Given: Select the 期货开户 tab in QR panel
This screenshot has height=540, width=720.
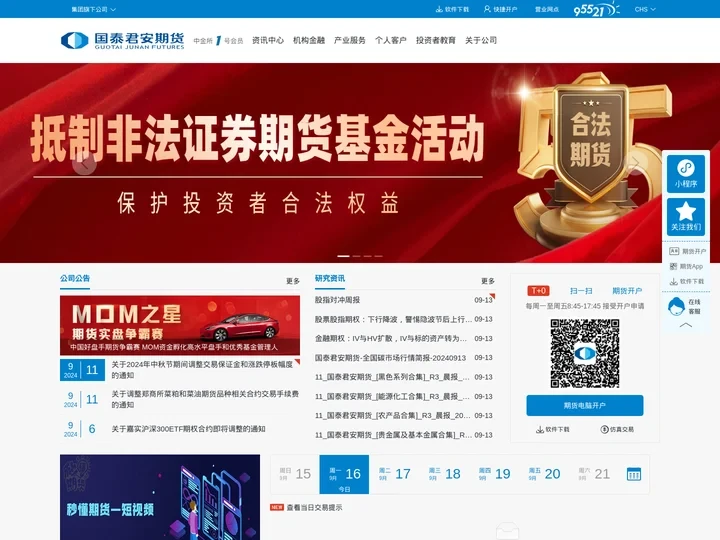Looking at the screenshot, I should pos(627,291).
